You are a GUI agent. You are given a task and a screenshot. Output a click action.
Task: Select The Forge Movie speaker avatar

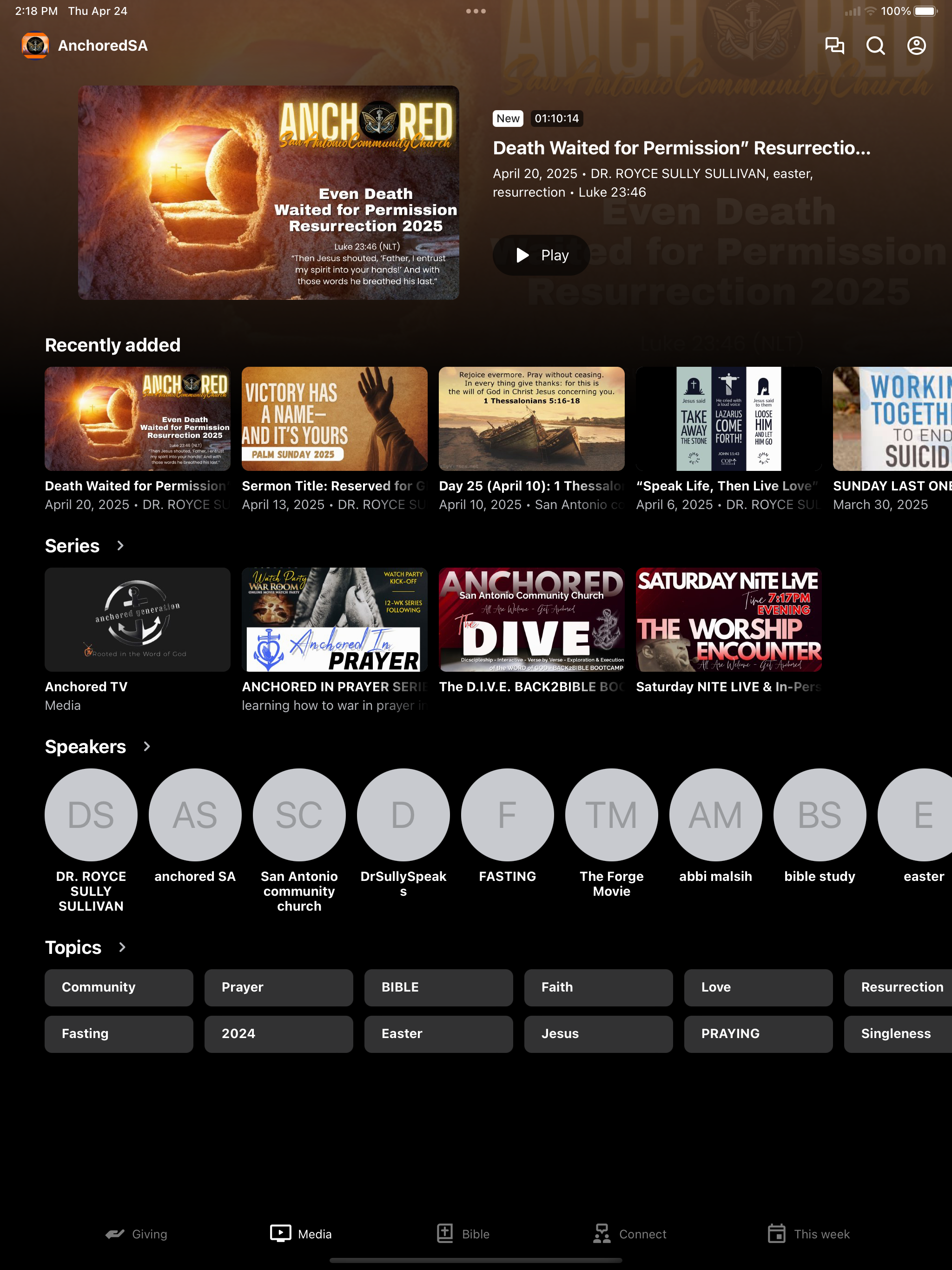coord(612,815)
